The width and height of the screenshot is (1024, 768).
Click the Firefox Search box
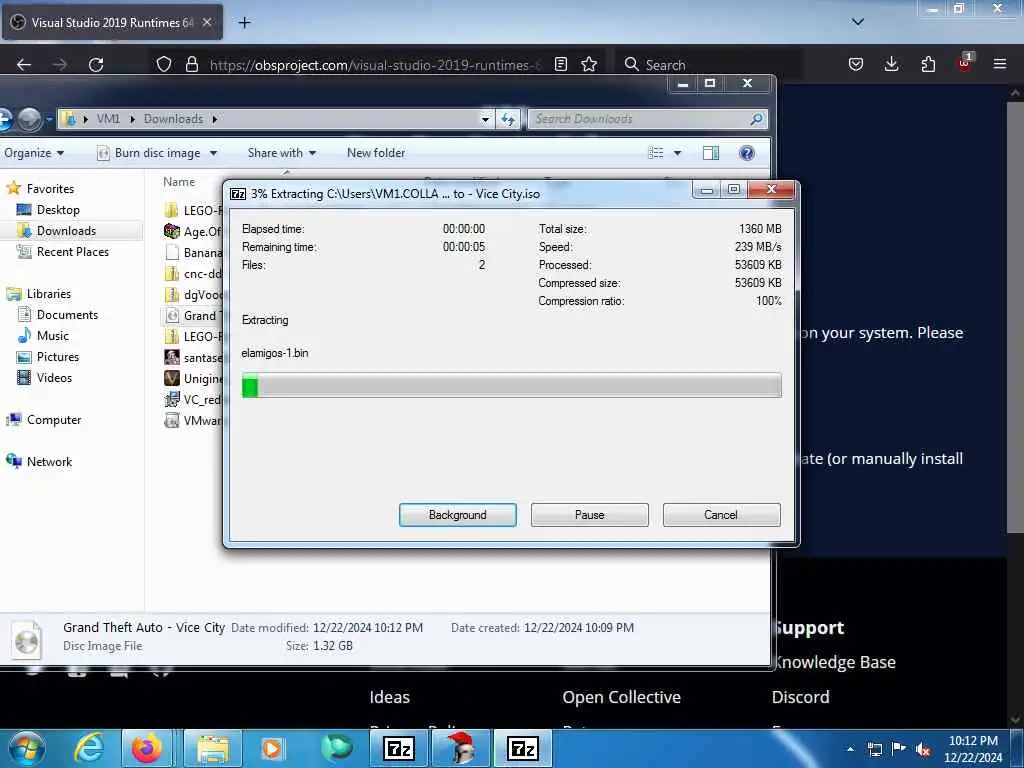709,65
